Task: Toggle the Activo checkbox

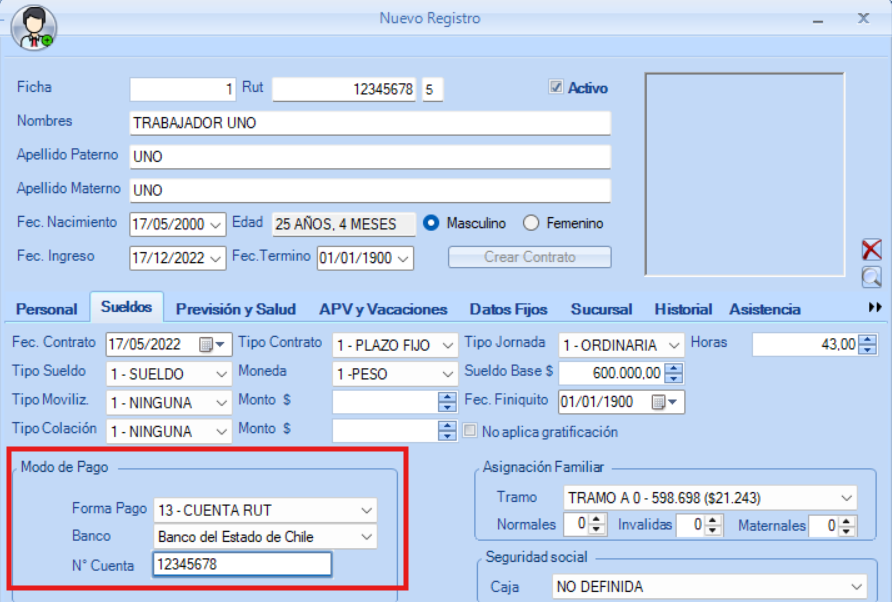Action: tap(556, 88)
